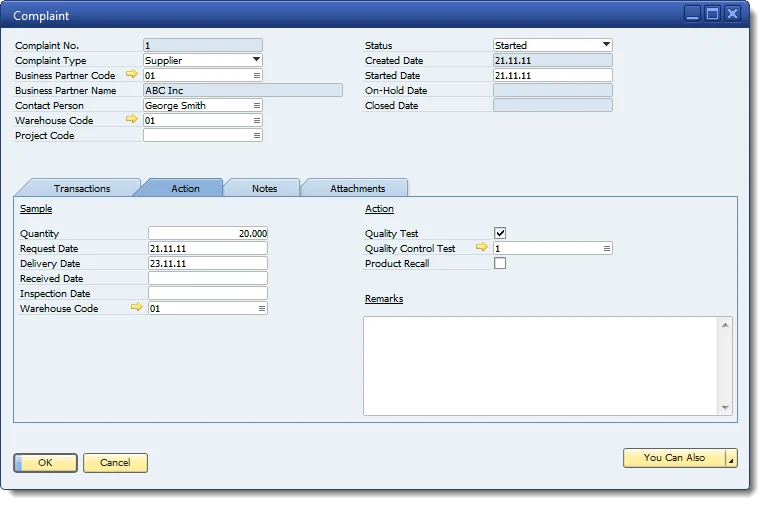Open Contact Person choose-from-list icon
The image size is (765, 505).
coord(257,106)
